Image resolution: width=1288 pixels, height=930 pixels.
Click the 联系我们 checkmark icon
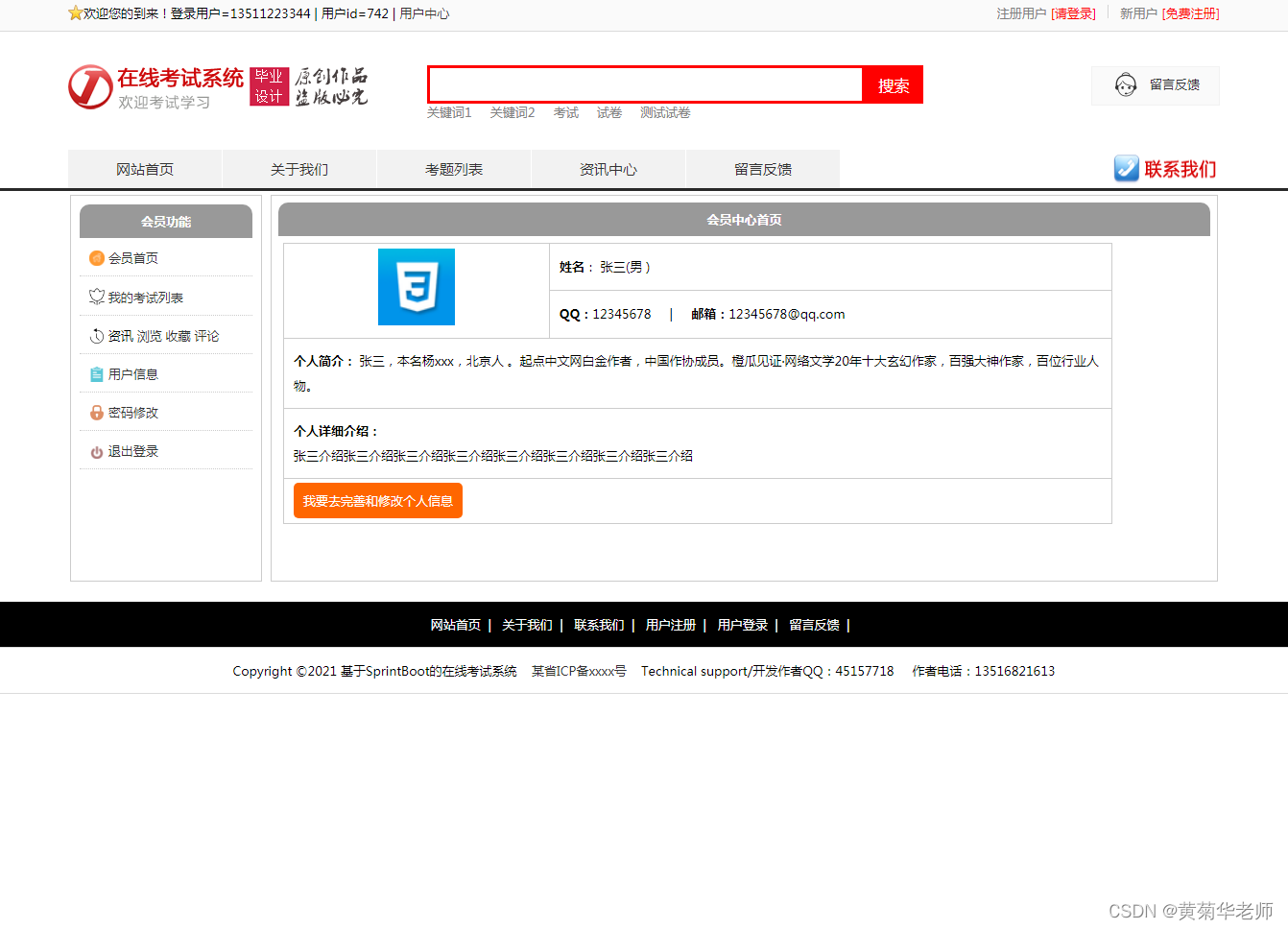click(1126, 169)
